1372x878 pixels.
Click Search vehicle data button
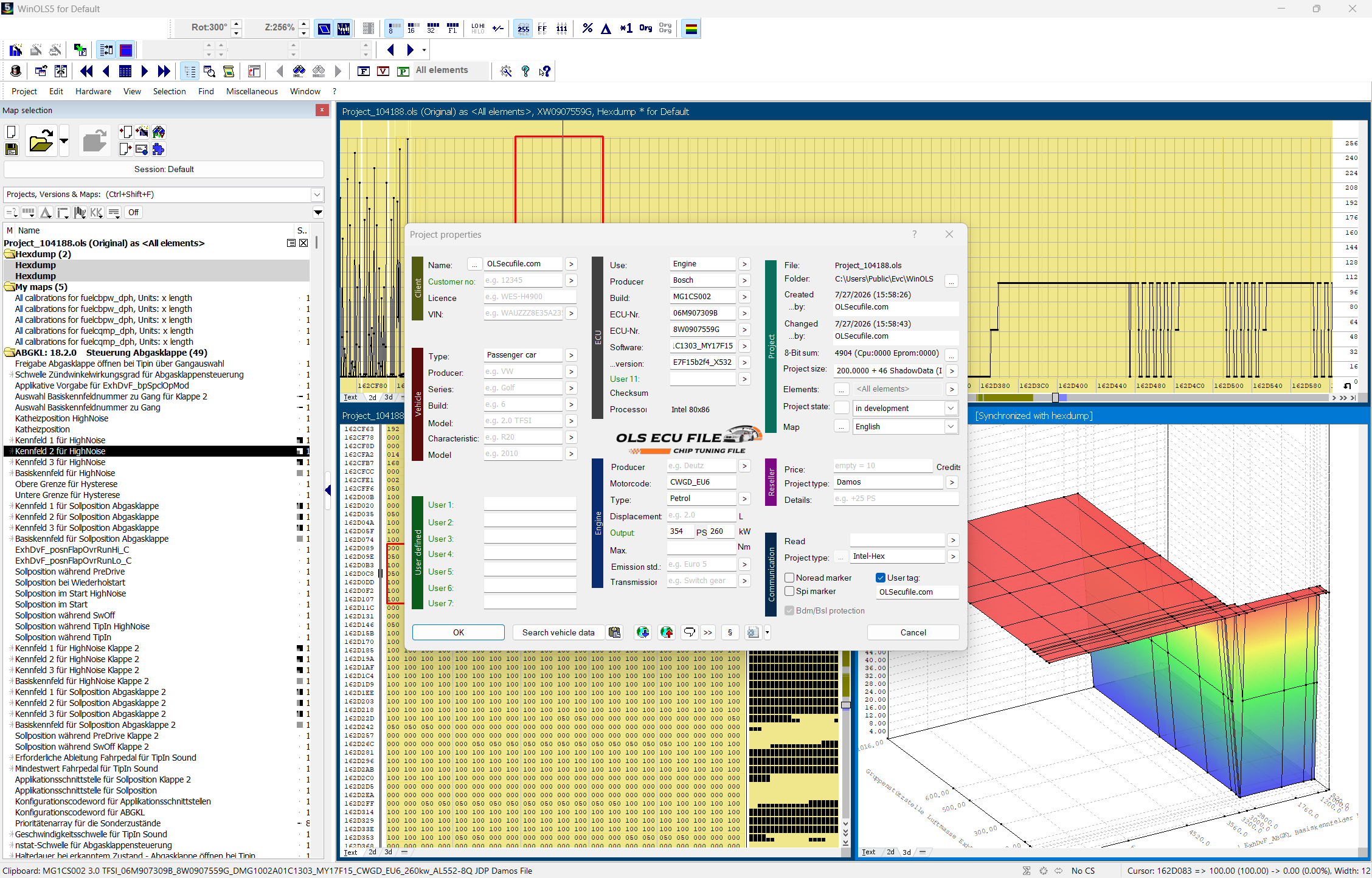(558, 632)
